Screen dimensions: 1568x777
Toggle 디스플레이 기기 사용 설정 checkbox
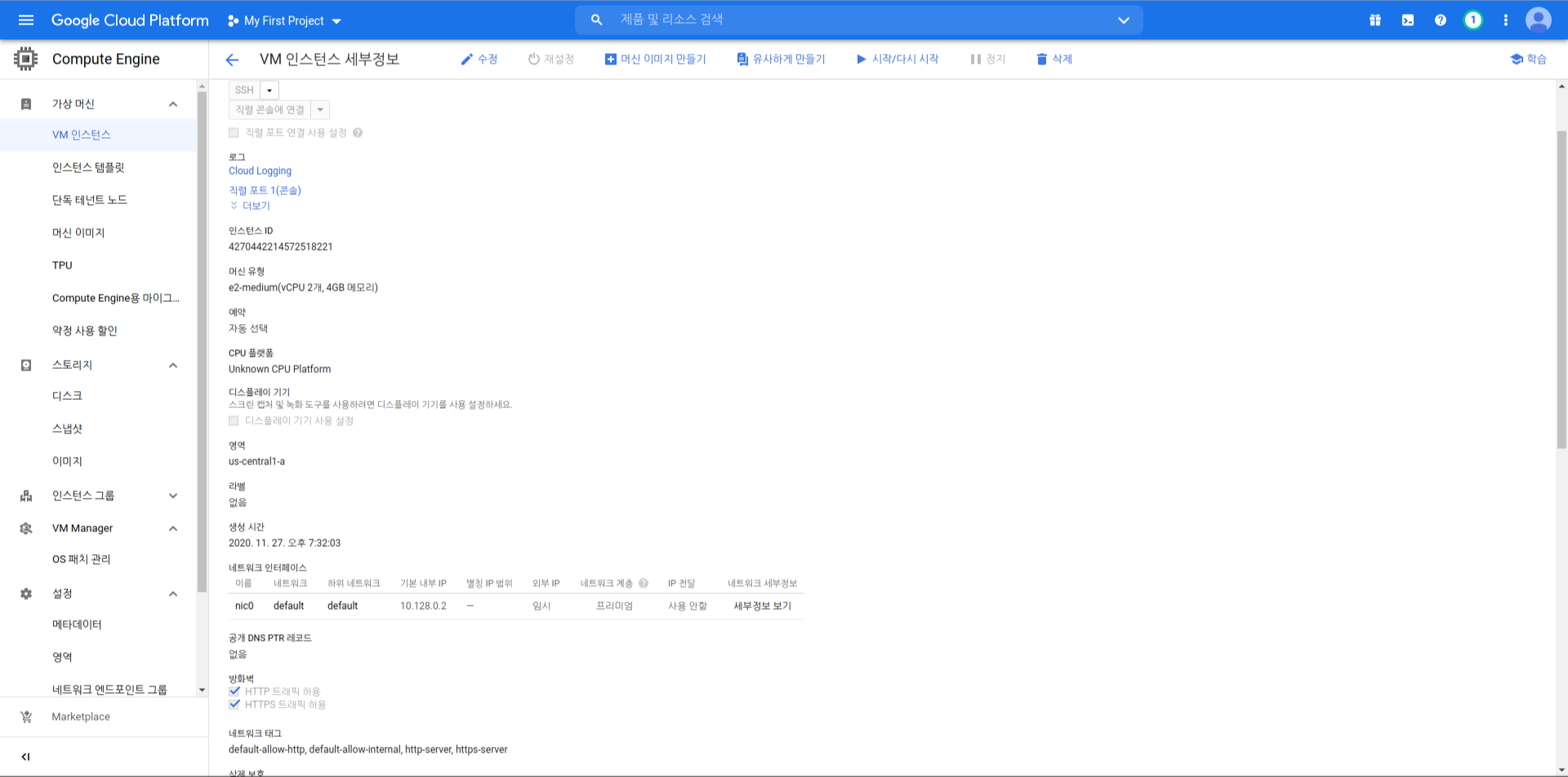234,420
